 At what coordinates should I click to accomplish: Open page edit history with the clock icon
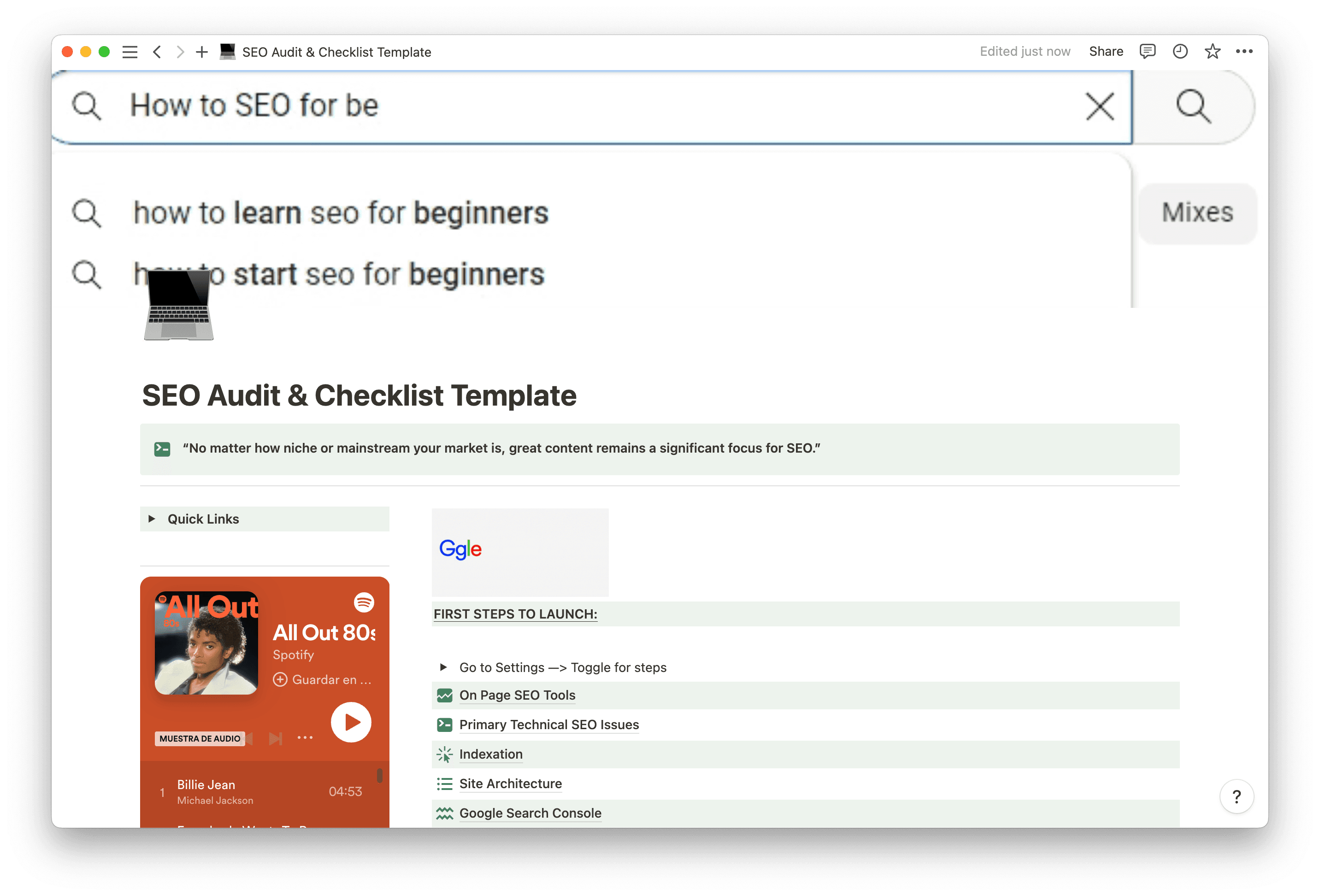click(x=1180, y=52)
